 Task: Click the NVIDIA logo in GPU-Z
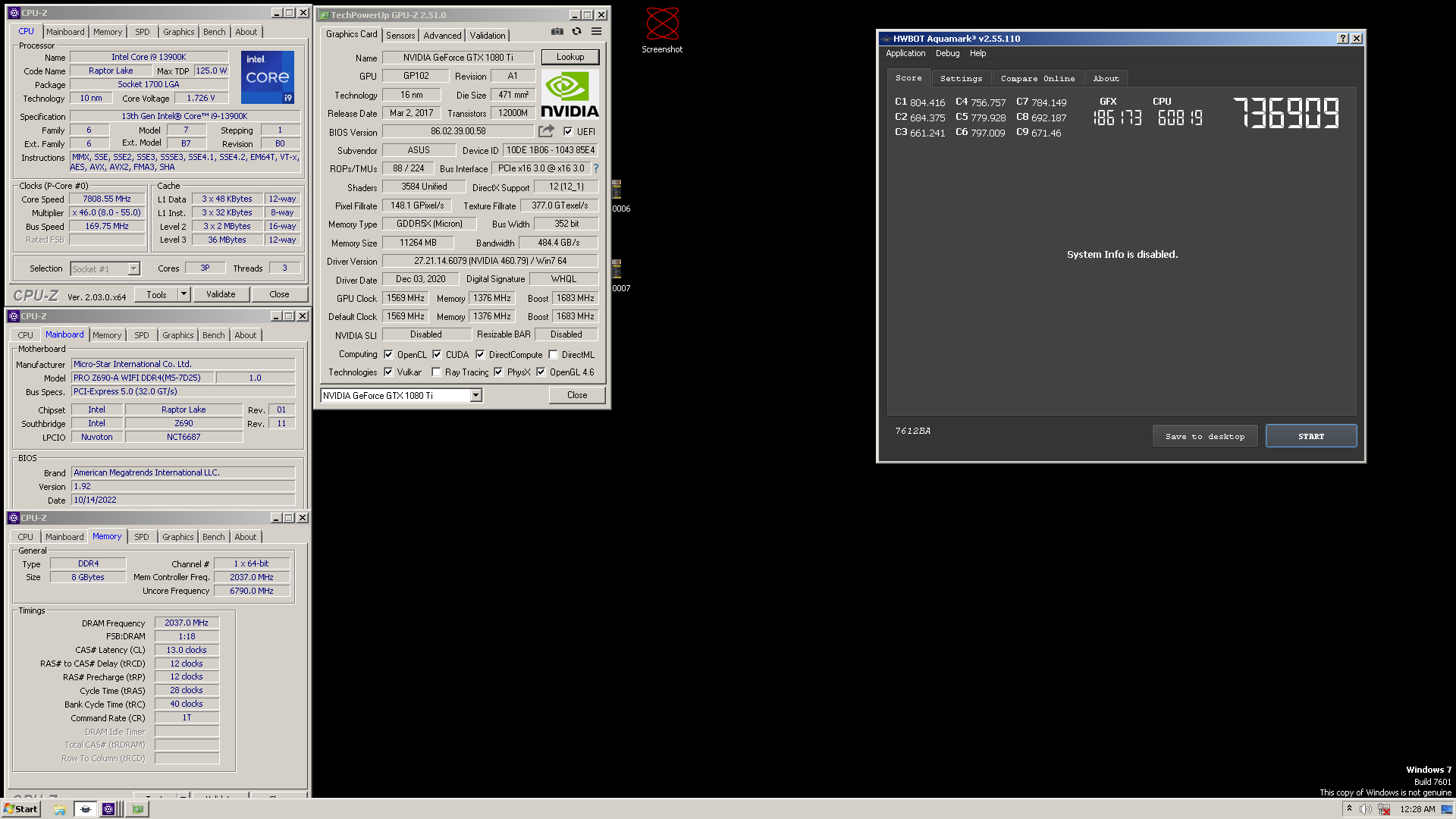pyautogui.click(x=570, y=94)
